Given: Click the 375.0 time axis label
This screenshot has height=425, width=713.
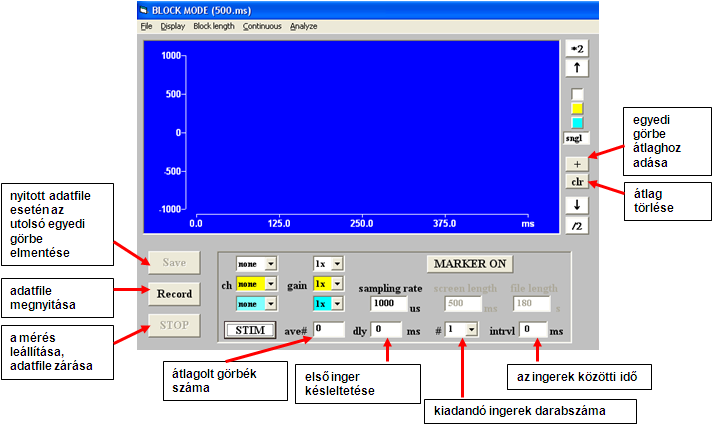Looking at the screenshot, I should point(444,224).
